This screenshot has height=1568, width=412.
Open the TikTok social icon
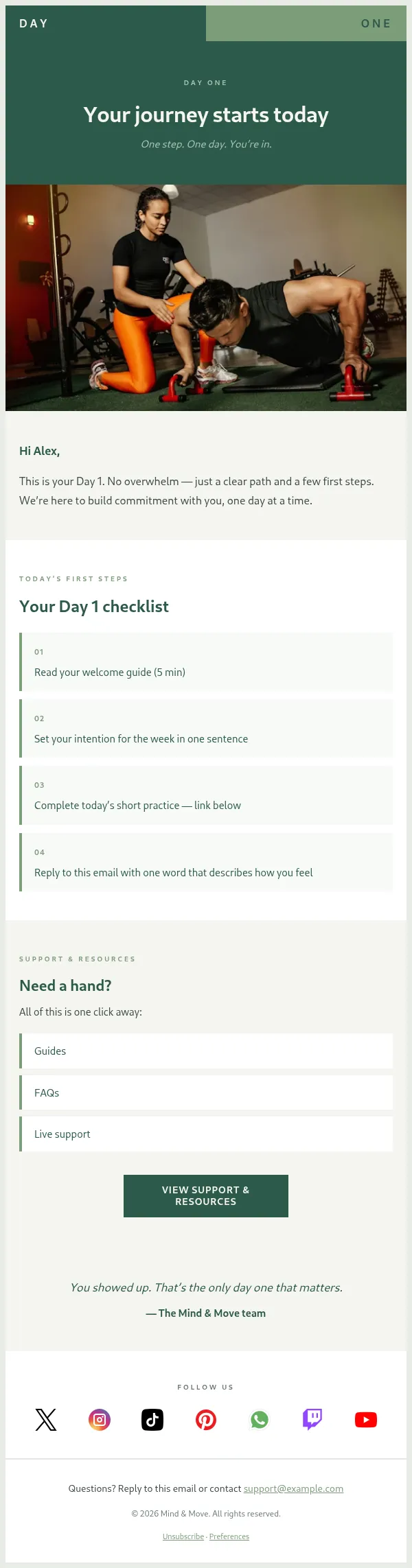pyautogui.click(x=152, y=1419)
